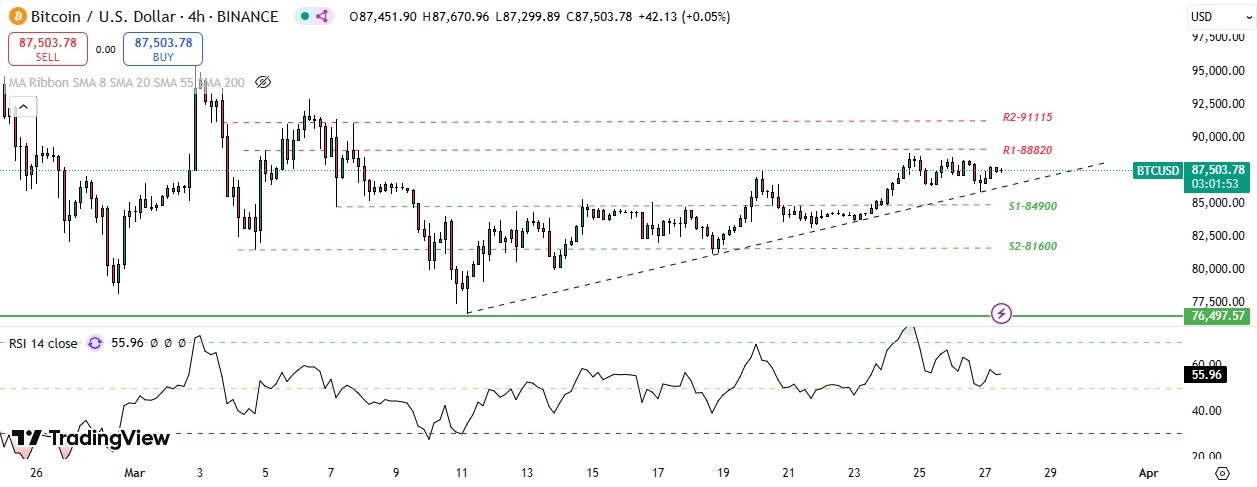Click the Bitcoin symbol logo icon
Screen dimensions: 1257x487
click(x=16, y=17)
